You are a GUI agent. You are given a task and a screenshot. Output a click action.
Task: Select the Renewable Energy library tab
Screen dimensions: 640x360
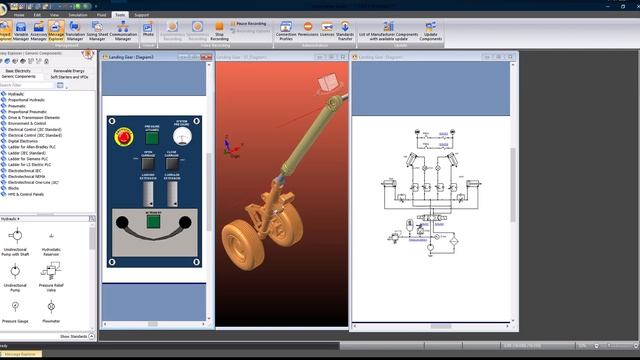pyautogui.click(x=69, y=71)
